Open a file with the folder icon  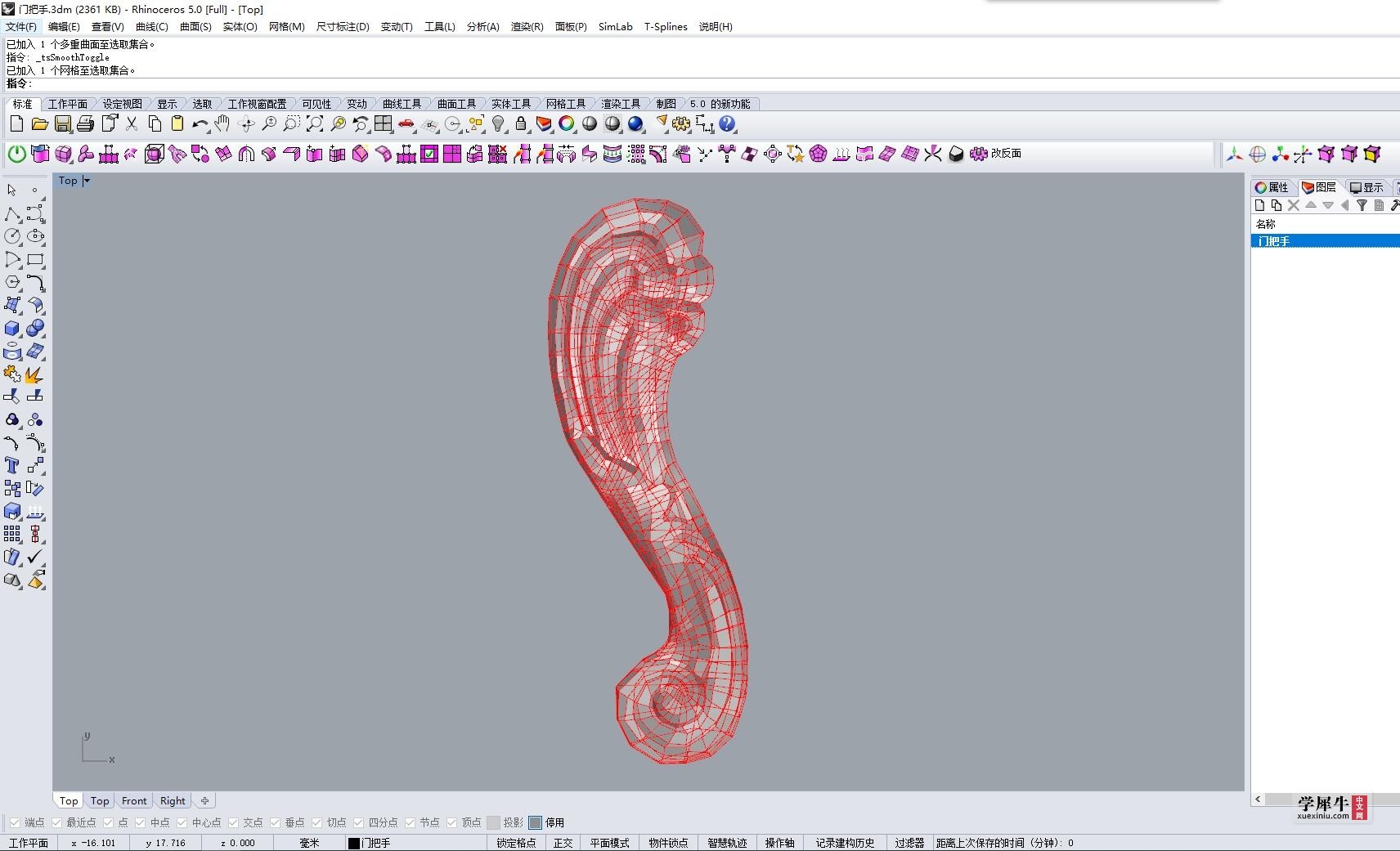(x=39, y=124)
